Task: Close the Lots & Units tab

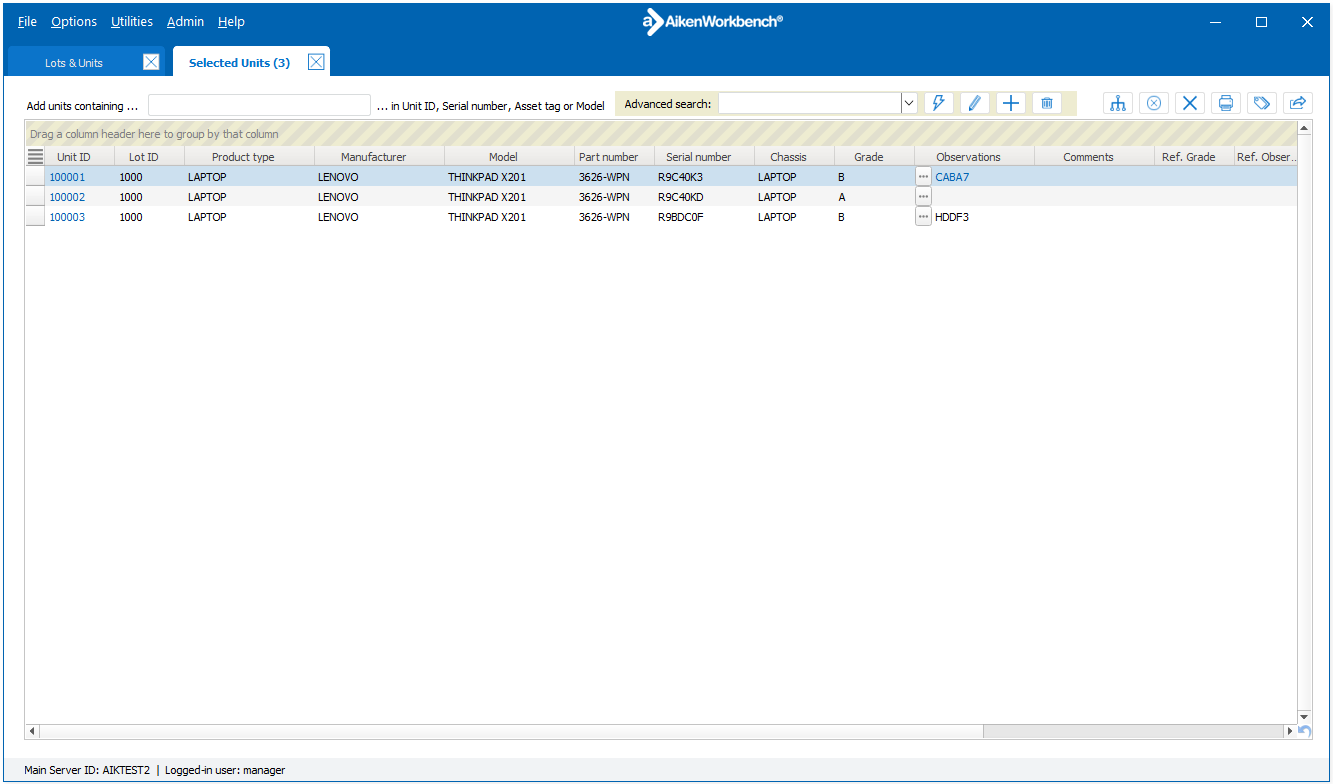Action: [x=151, y=62]
